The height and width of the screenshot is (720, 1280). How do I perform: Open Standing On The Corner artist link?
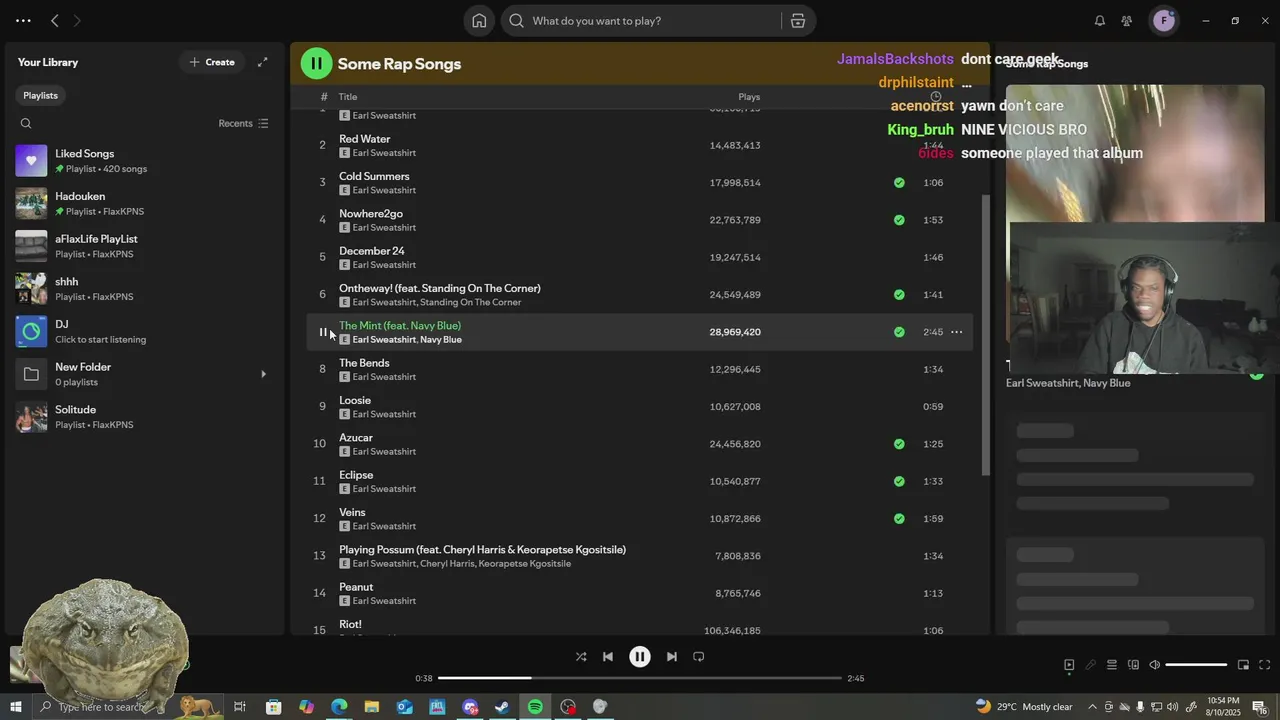click(x=470, y=302)
